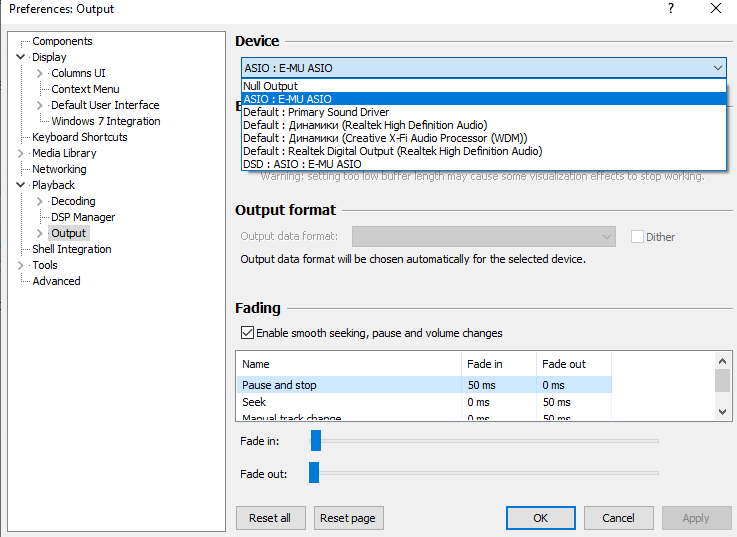Image resolution: width=737 pixels, height=537 pixels.
Task: Collapse the Playback tree node
Action: [21, 185]
